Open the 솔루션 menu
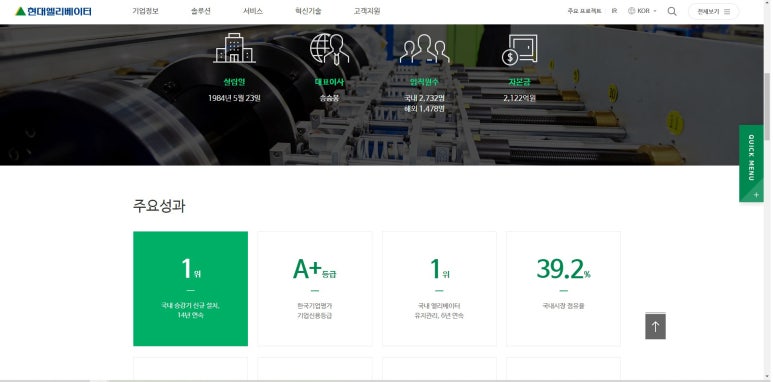The height and width of the screenshot is (382, 773). (201, 11)
